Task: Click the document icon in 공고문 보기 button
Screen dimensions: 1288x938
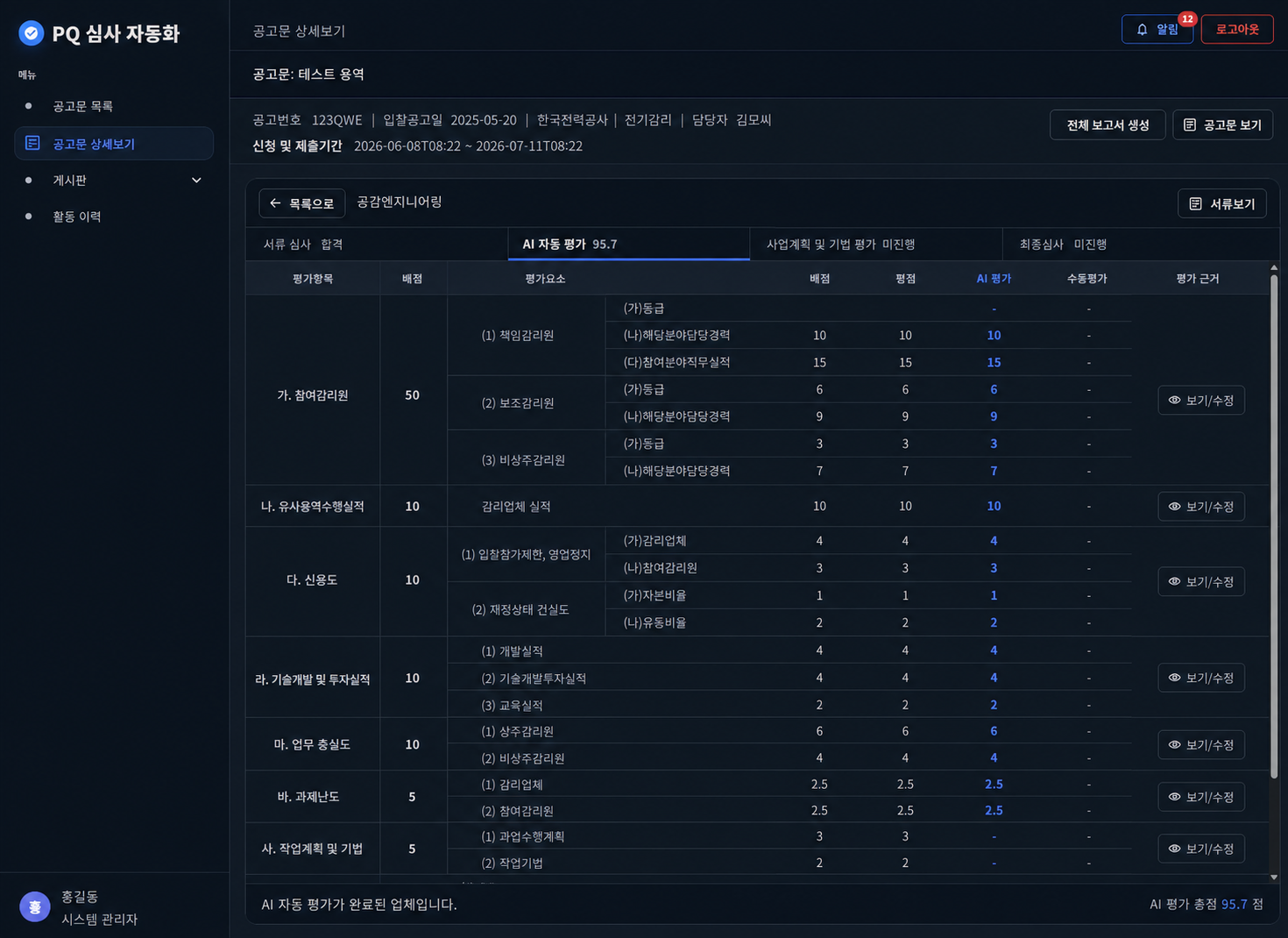Action: (x=1190, y=125)
